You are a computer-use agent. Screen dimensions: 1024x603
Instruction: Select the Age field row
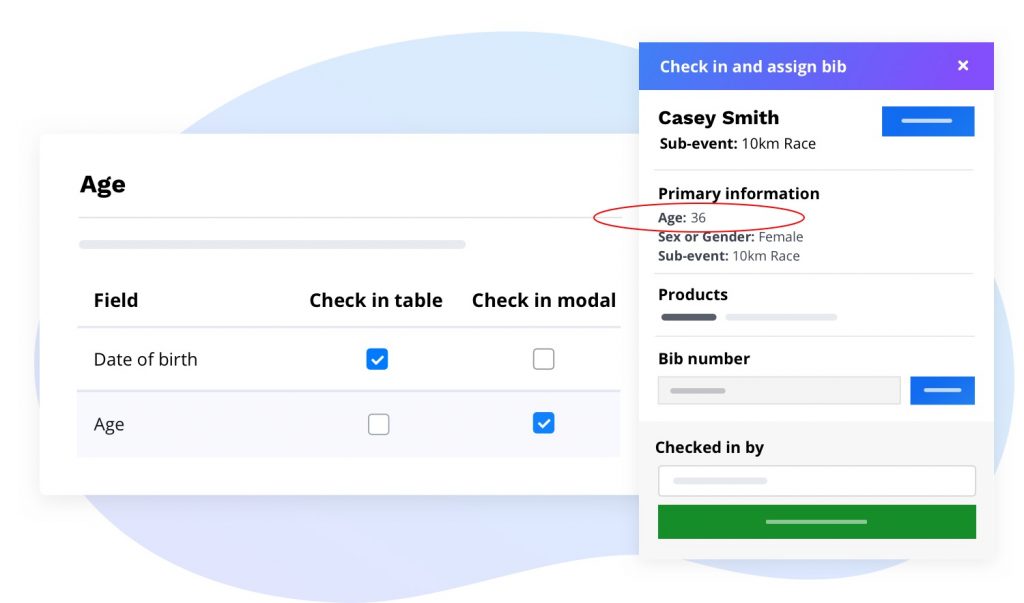(x=109, y=425)
